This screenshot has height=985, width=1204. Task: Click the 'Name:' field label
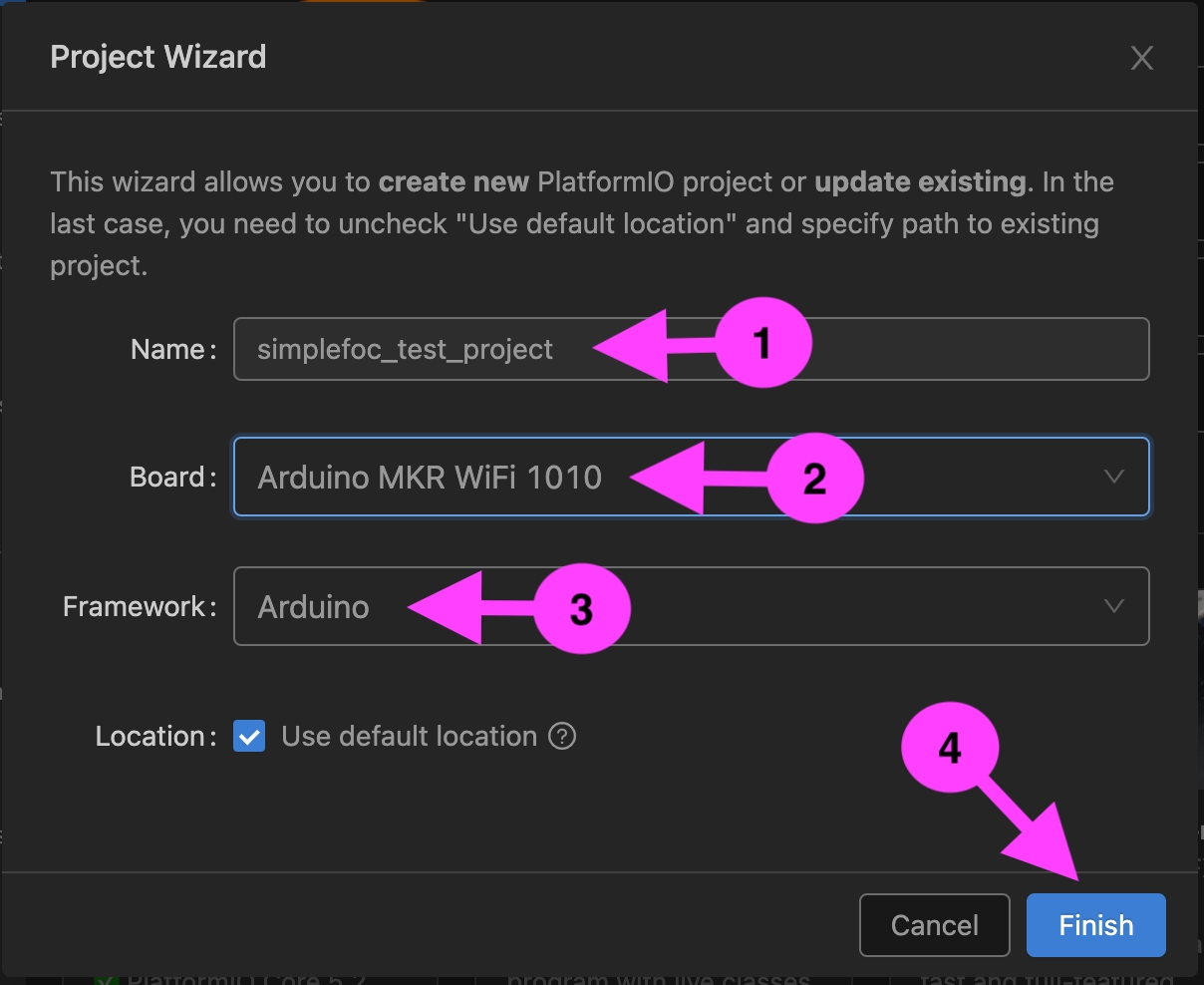(x=173, y=350)
